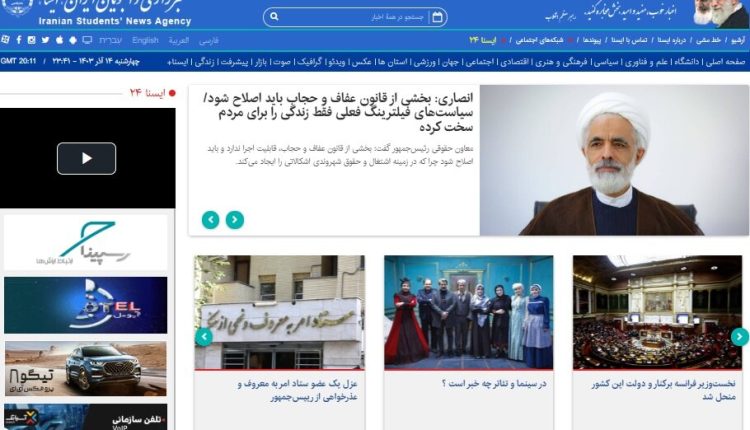Open صوت audio menu item
This screenshot has height=430, width=750.
click(x=282, y=62)
